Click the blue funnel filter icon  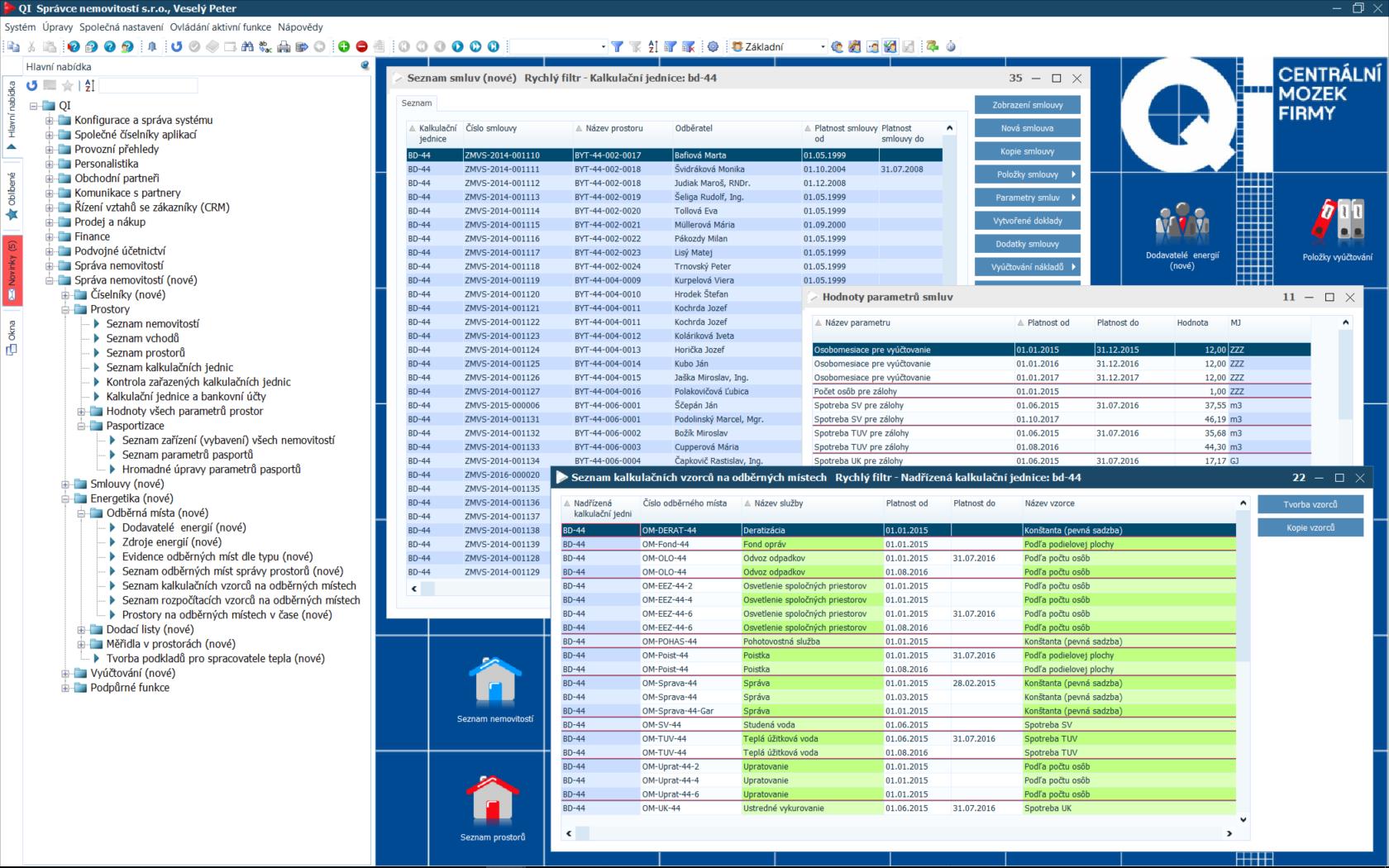click(617, 46)
